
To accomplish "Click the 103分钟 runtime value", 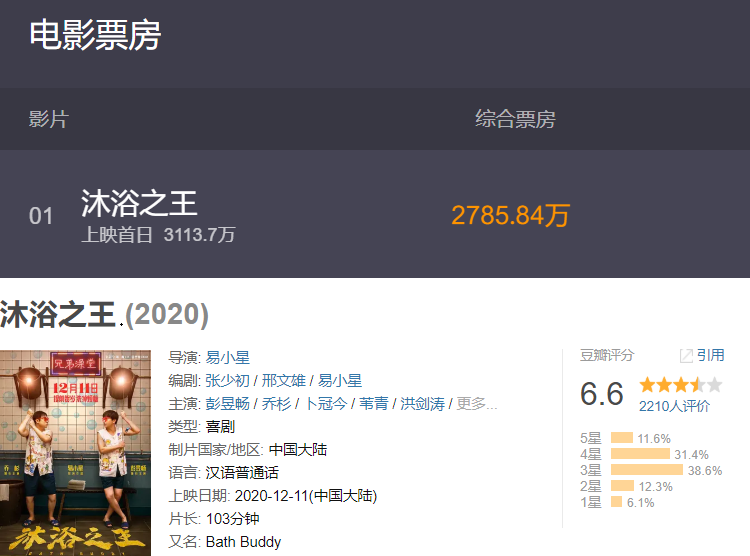I will pyautogui.click(x=232, y=519).
